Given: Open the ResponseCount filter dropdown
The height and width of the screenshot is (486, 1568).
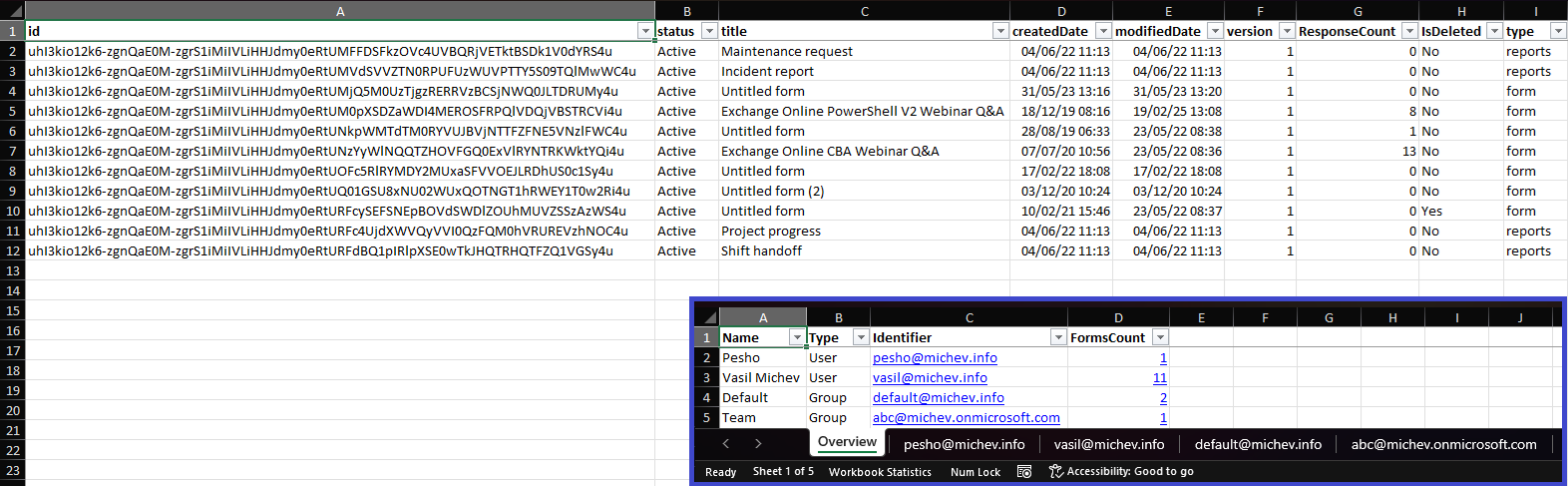Looking at the screenshot, I should click(1407, 32).
